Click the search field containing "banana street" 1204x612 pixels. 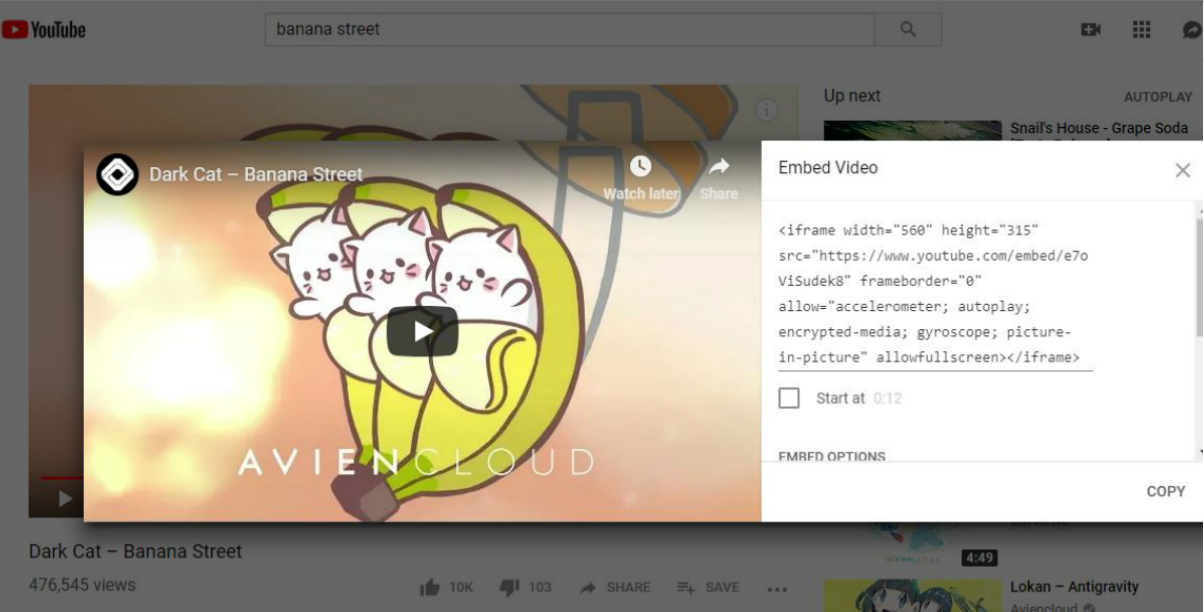569,29
